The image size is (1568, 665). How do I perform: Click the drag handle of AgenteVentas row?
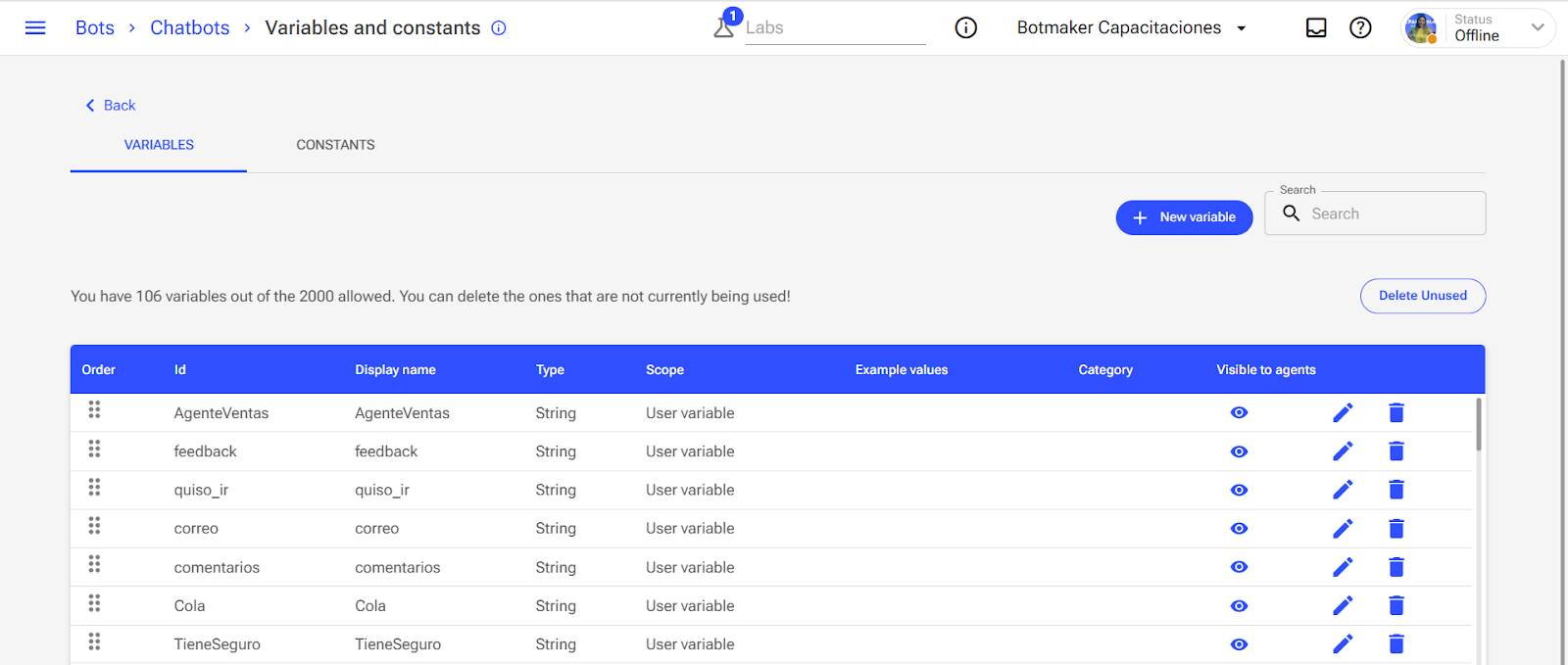pyautogui.click(x=94, y=409)
